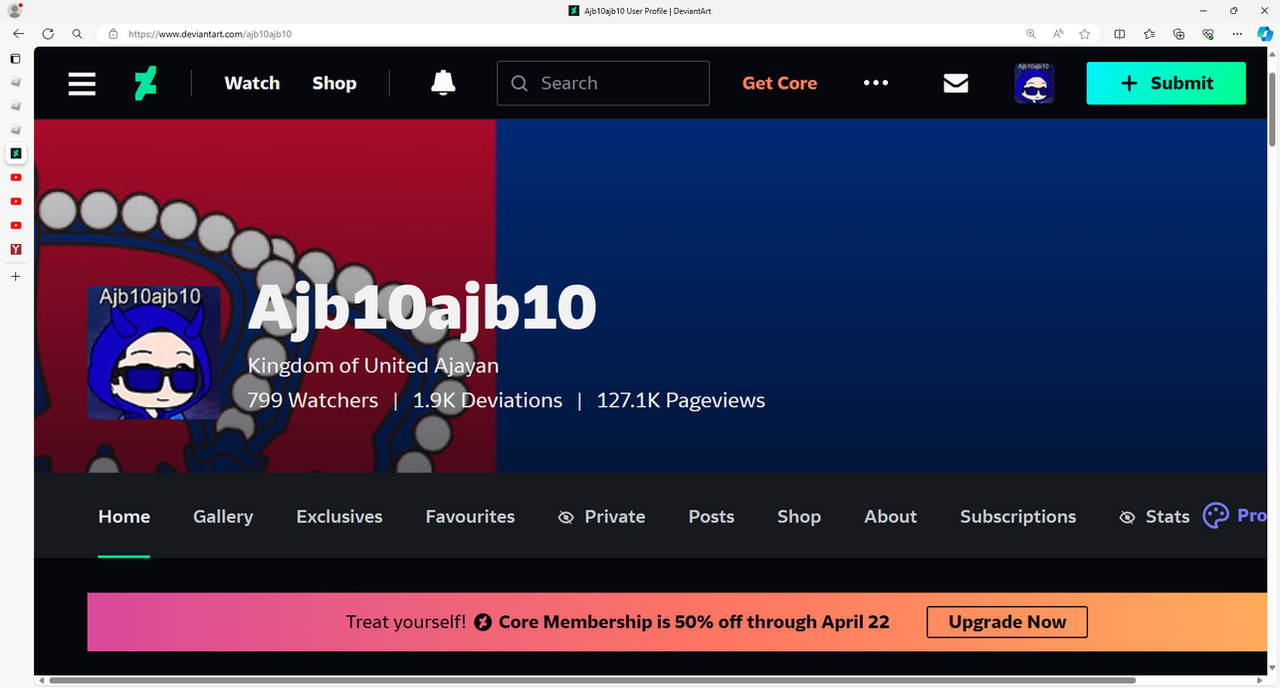1280x688 pixels.
Task: Open Shop in the top navigation
Action: tap(334, 83)
